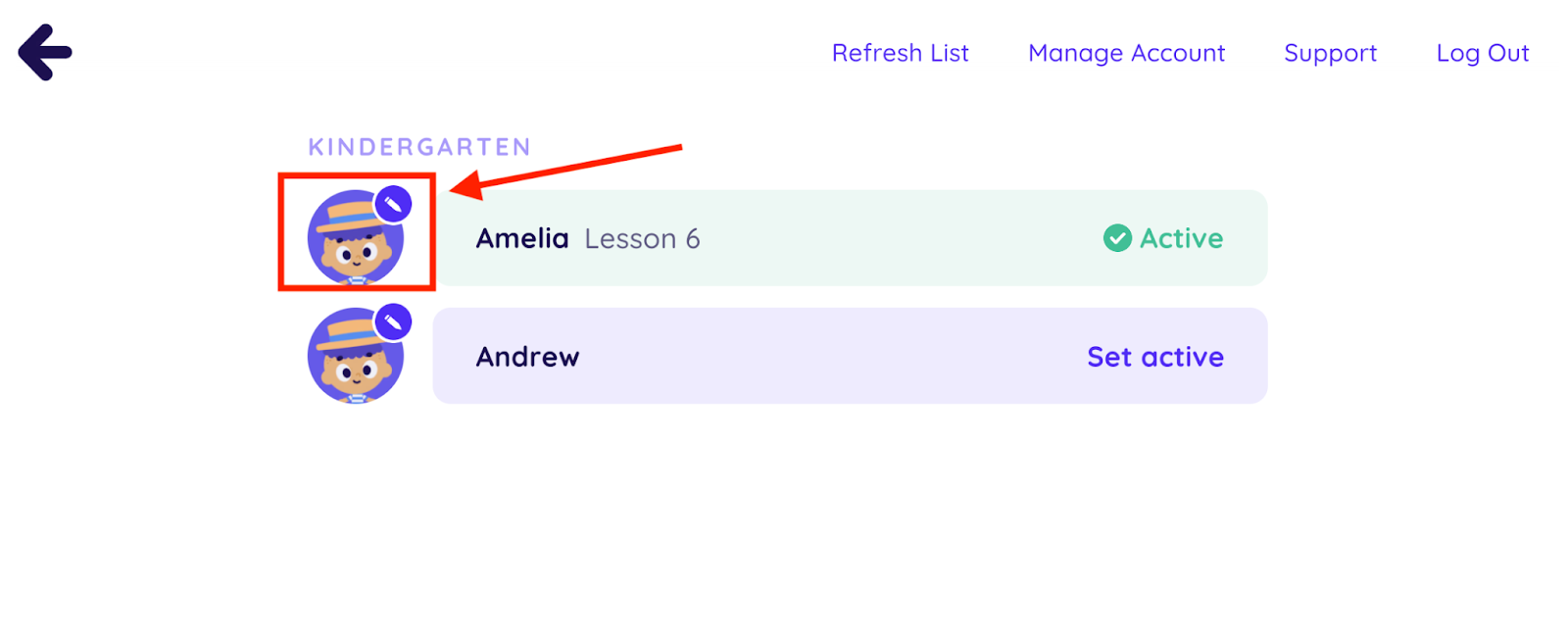
Task: Select Andrew's avatar picture
Action: coord(353,360)
